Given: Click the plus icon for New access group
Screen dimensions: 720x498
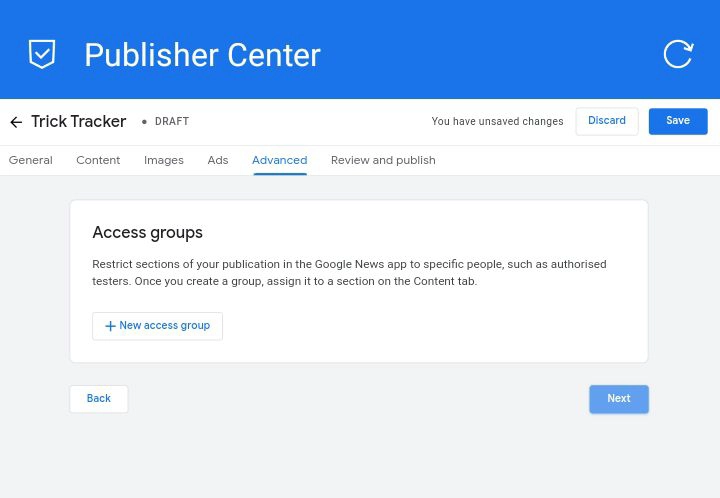Looking at the screenshot, I should pos(110,326).
